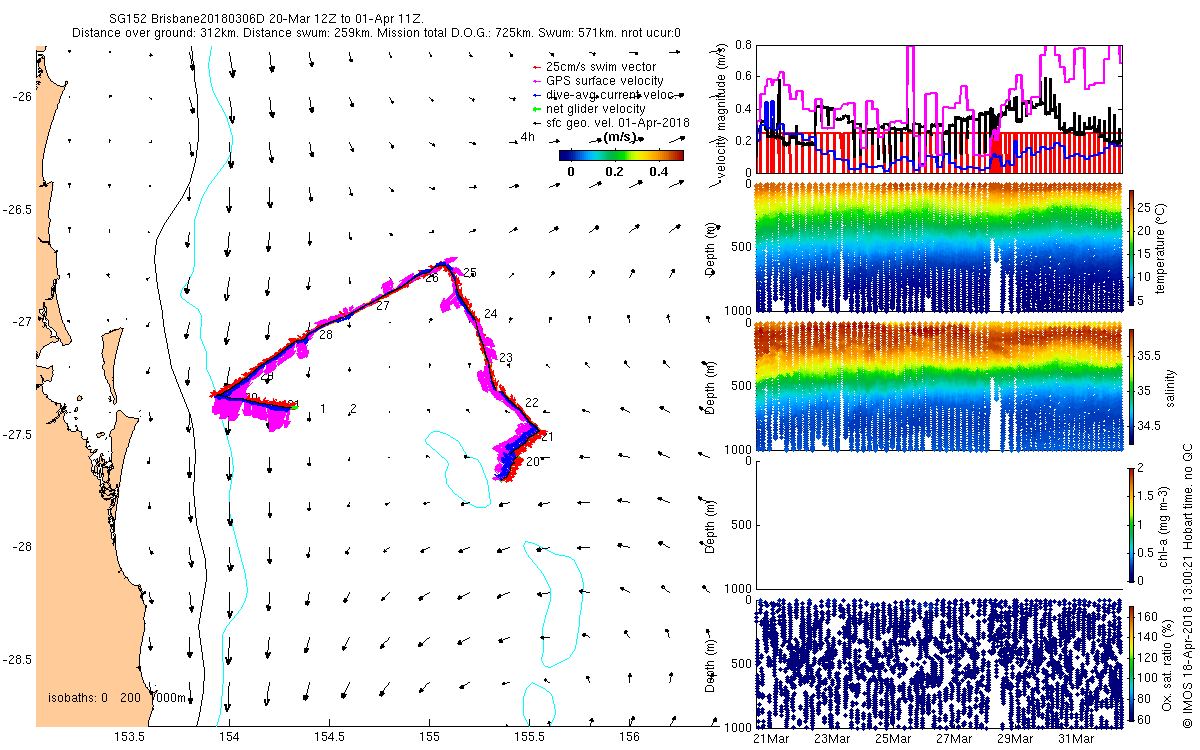
Task: Click the velocity color scale bar in the legend
Action: tap(621, 155)
